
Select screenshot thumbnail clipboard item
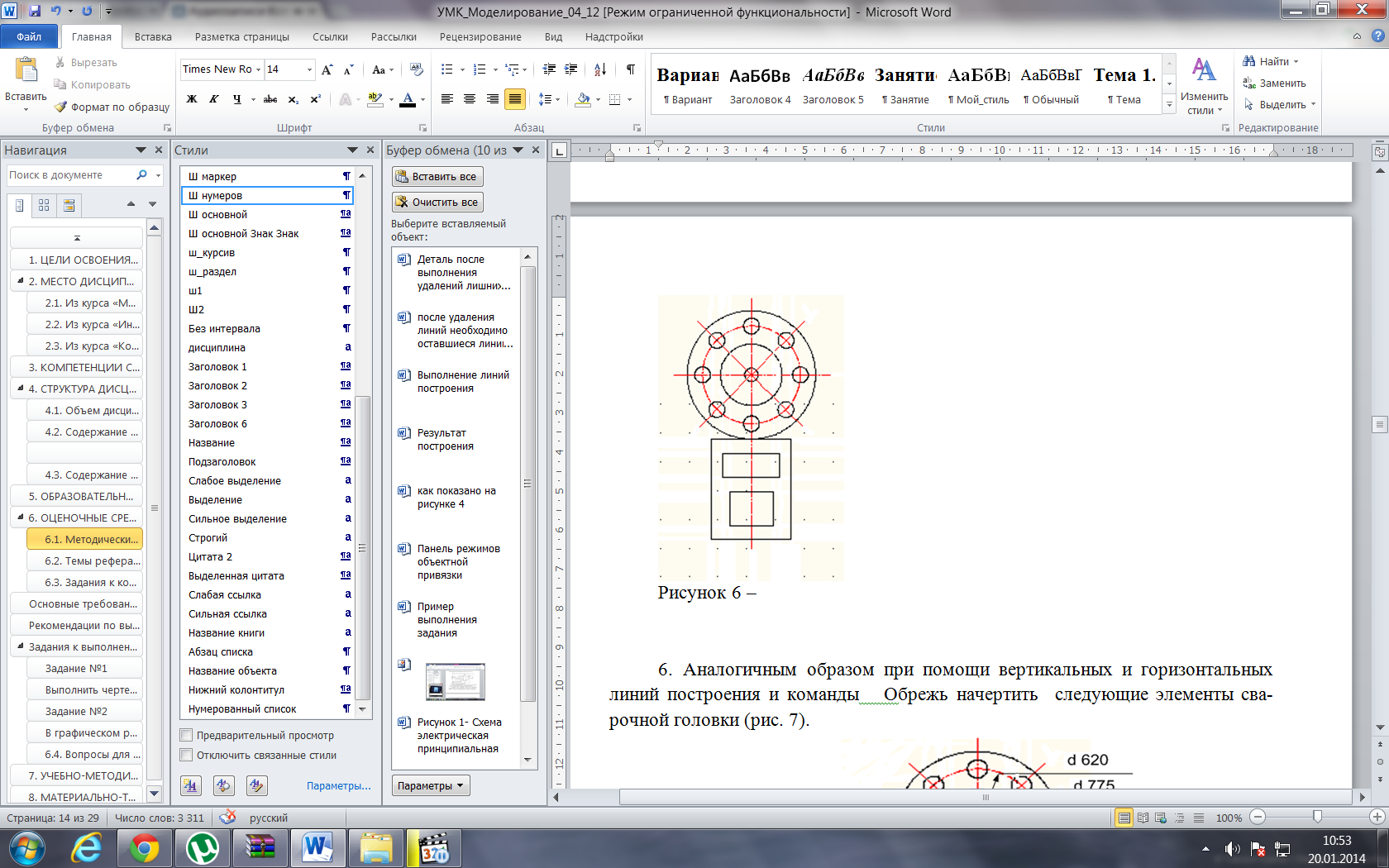tap(455, 681)
